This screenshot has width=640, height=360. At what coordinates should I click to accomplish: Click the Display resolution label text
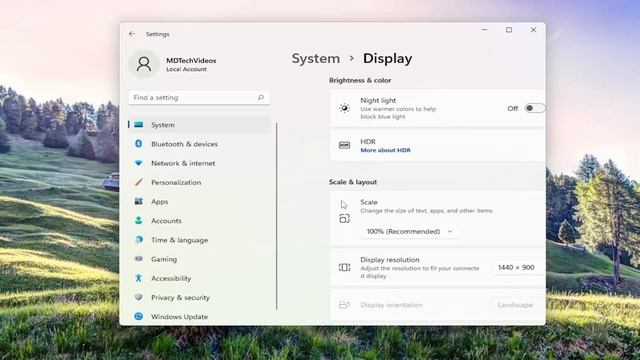click(390, 260)
